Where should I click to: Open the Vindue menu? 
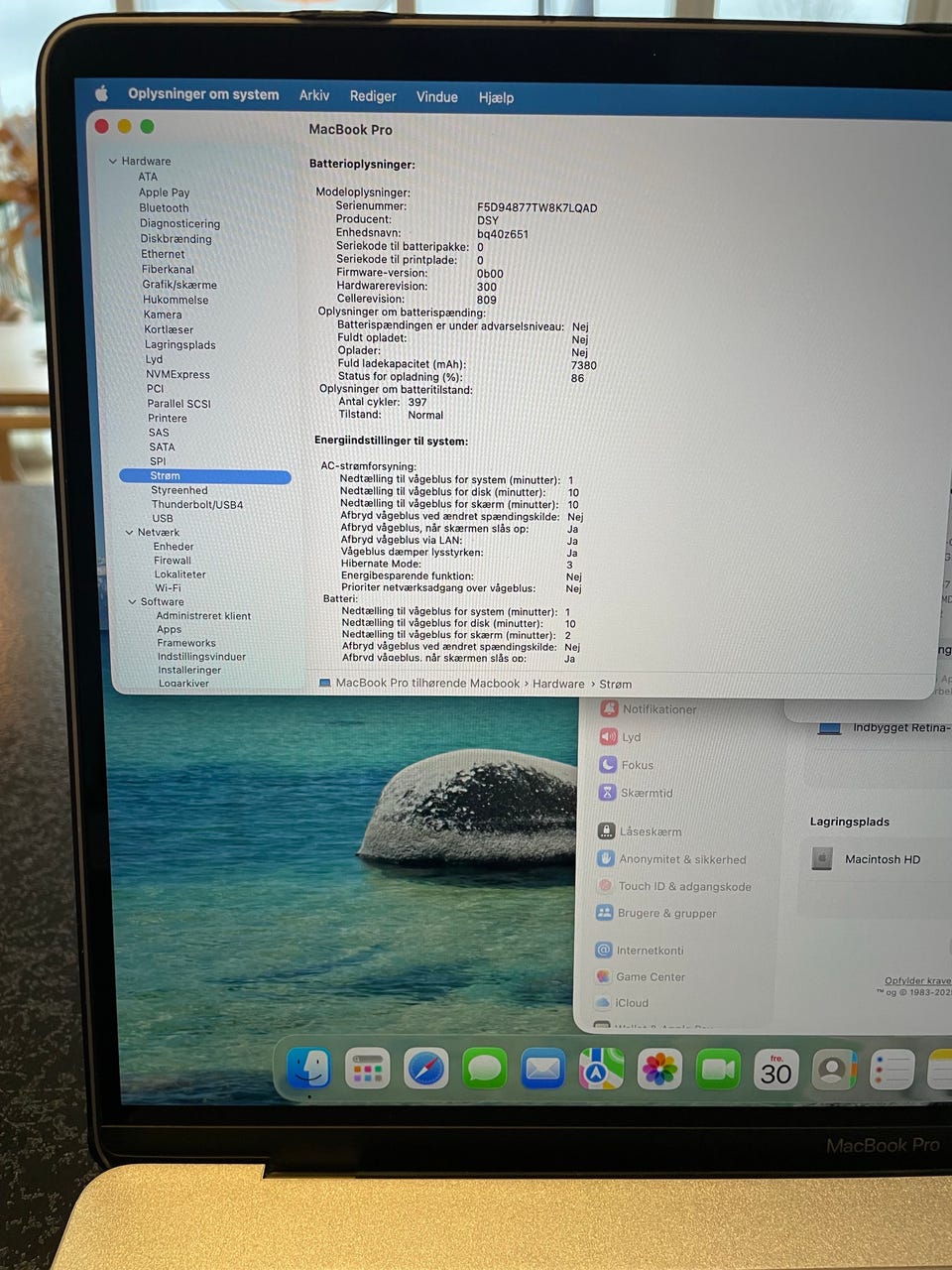437,97
